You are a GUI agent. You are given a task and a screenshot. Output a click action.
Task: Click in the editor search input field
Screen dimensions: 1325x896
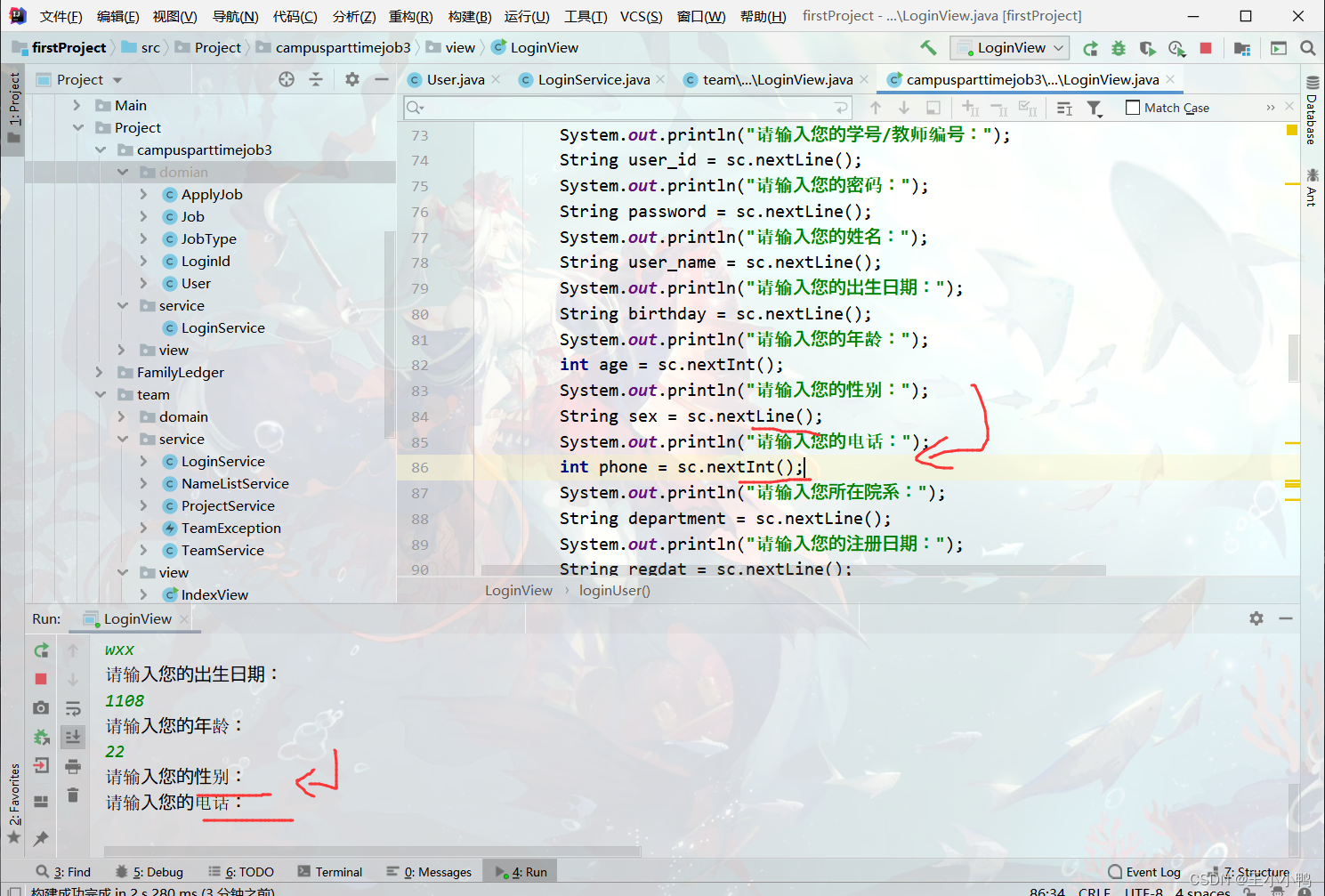pos(628,108)
